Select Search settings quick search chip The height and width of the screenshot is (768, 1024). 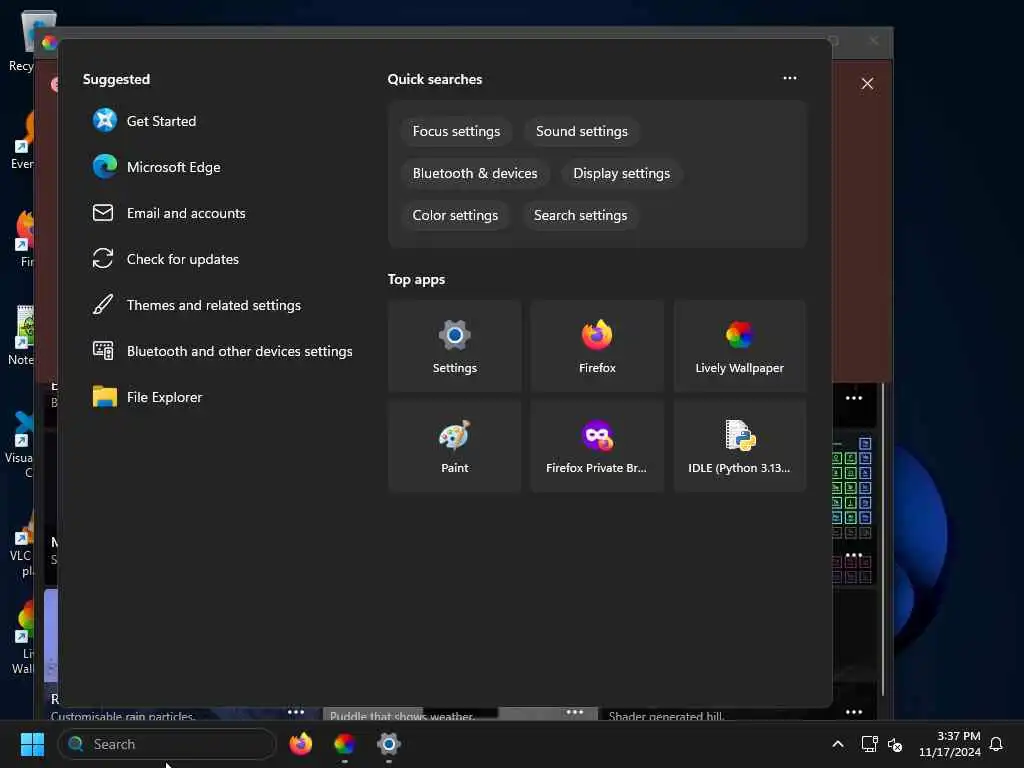[x=580, y=215]
